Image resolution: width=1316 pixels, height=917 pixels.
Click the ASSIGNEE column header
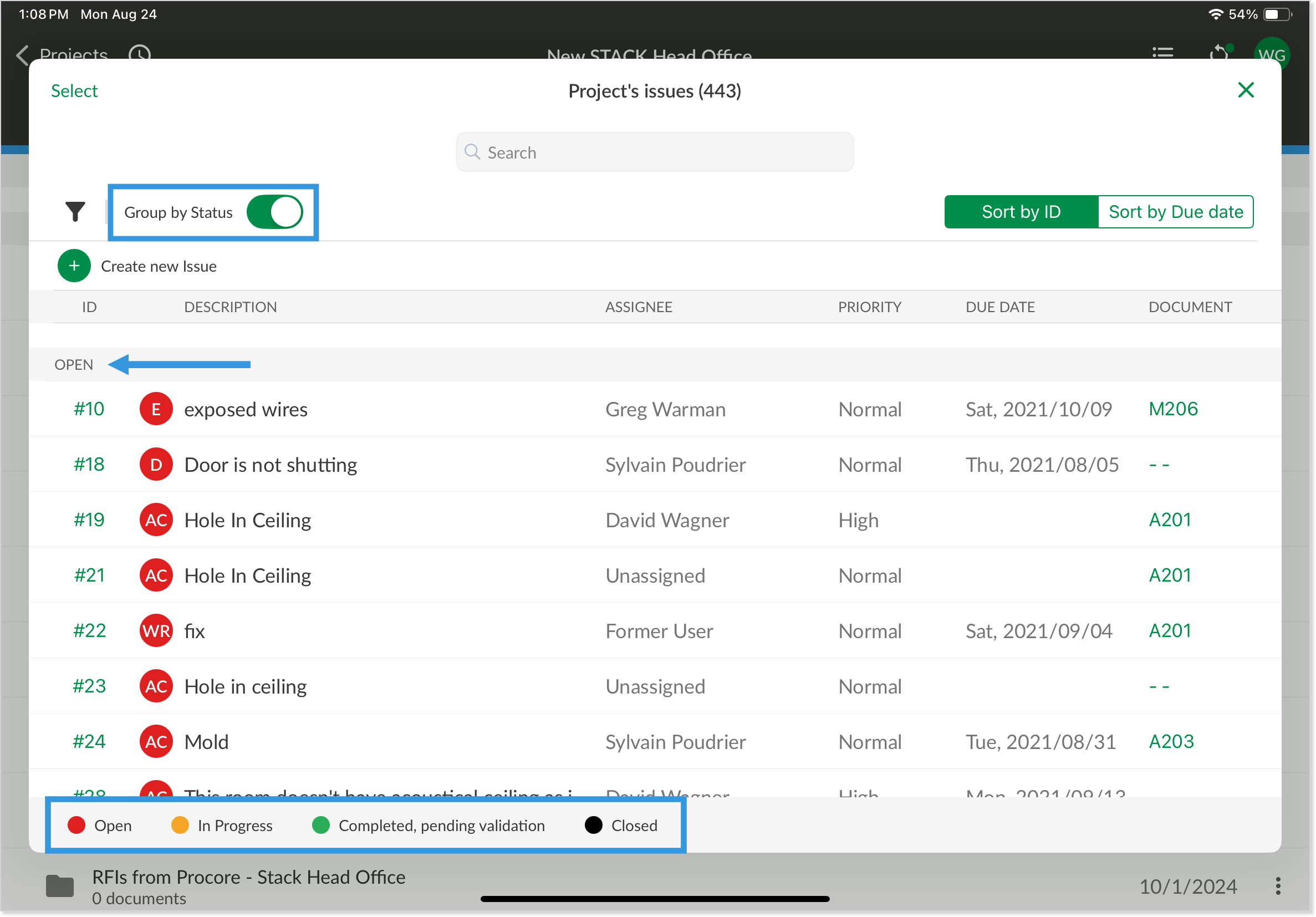639,307
